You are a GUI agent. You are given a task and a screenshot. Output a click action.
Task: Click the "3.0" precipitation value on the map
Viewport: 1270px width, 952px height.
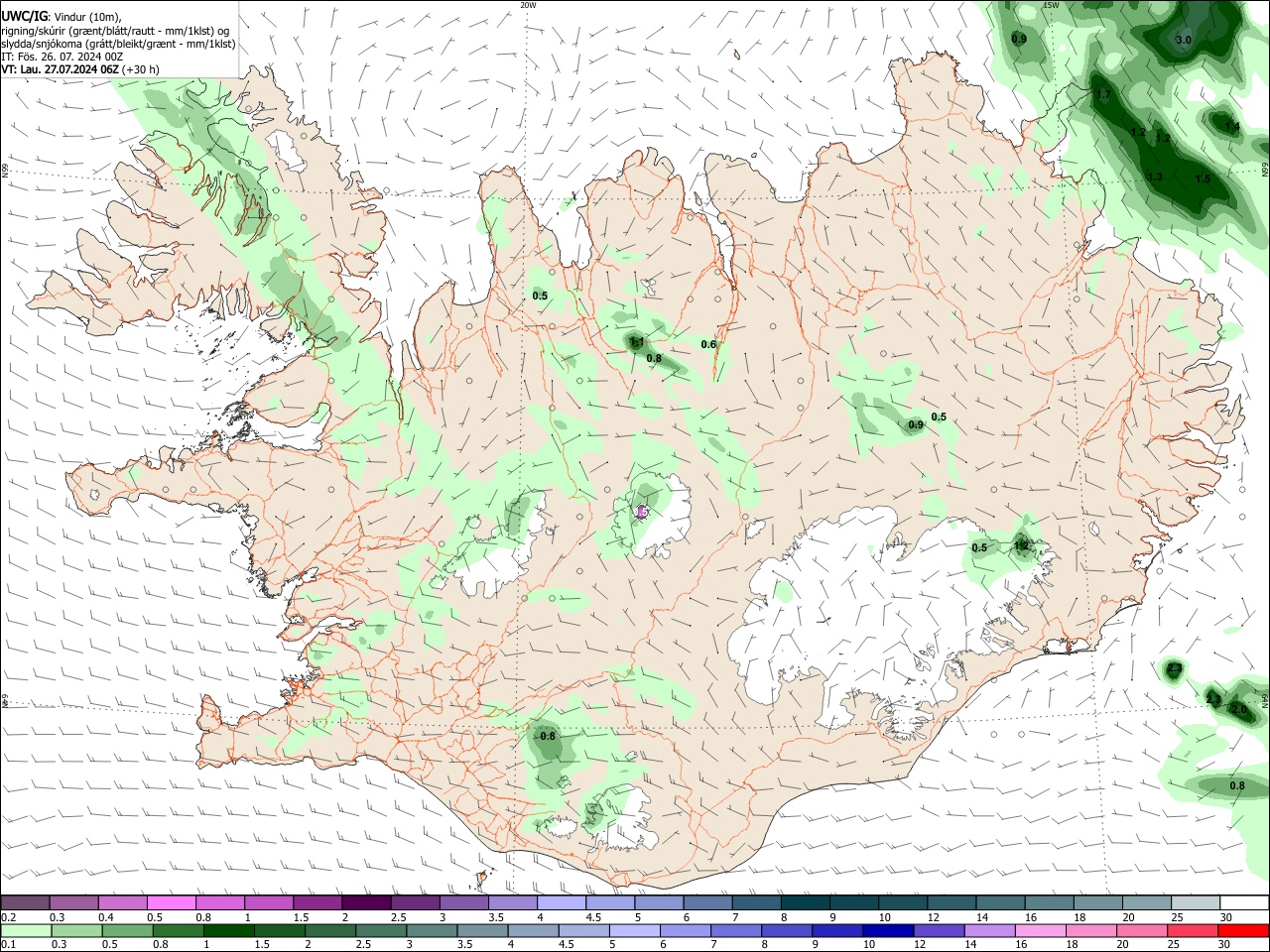[1183, 40]
